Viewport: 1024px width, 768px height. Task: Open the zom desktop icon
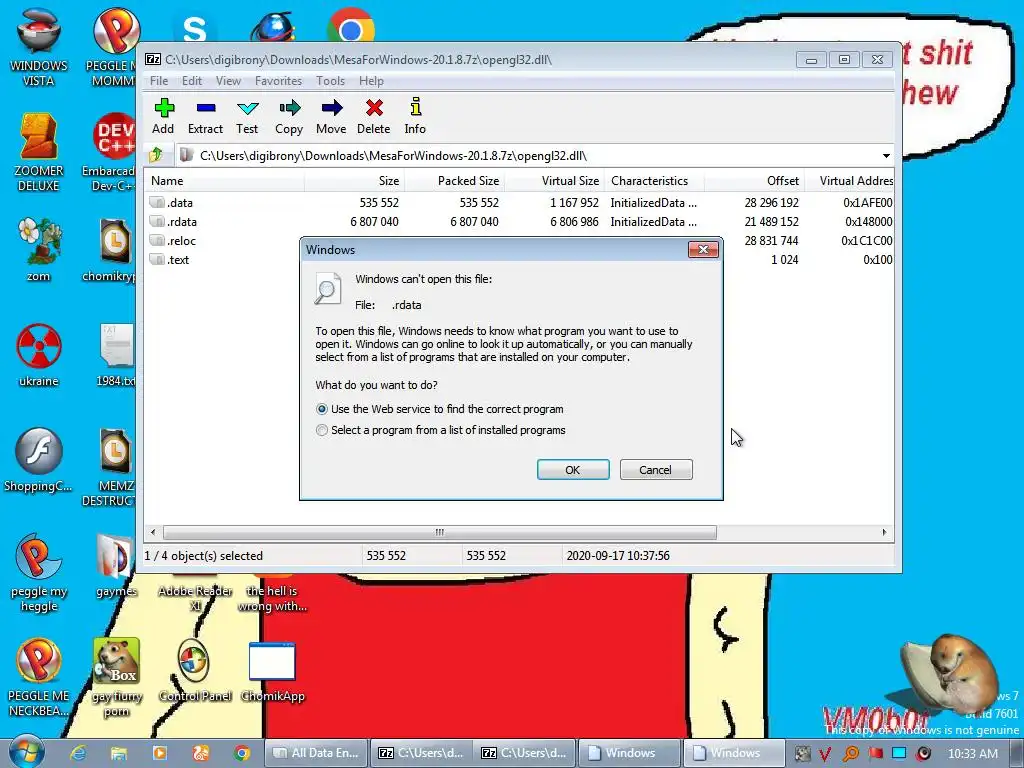point(39,250)
